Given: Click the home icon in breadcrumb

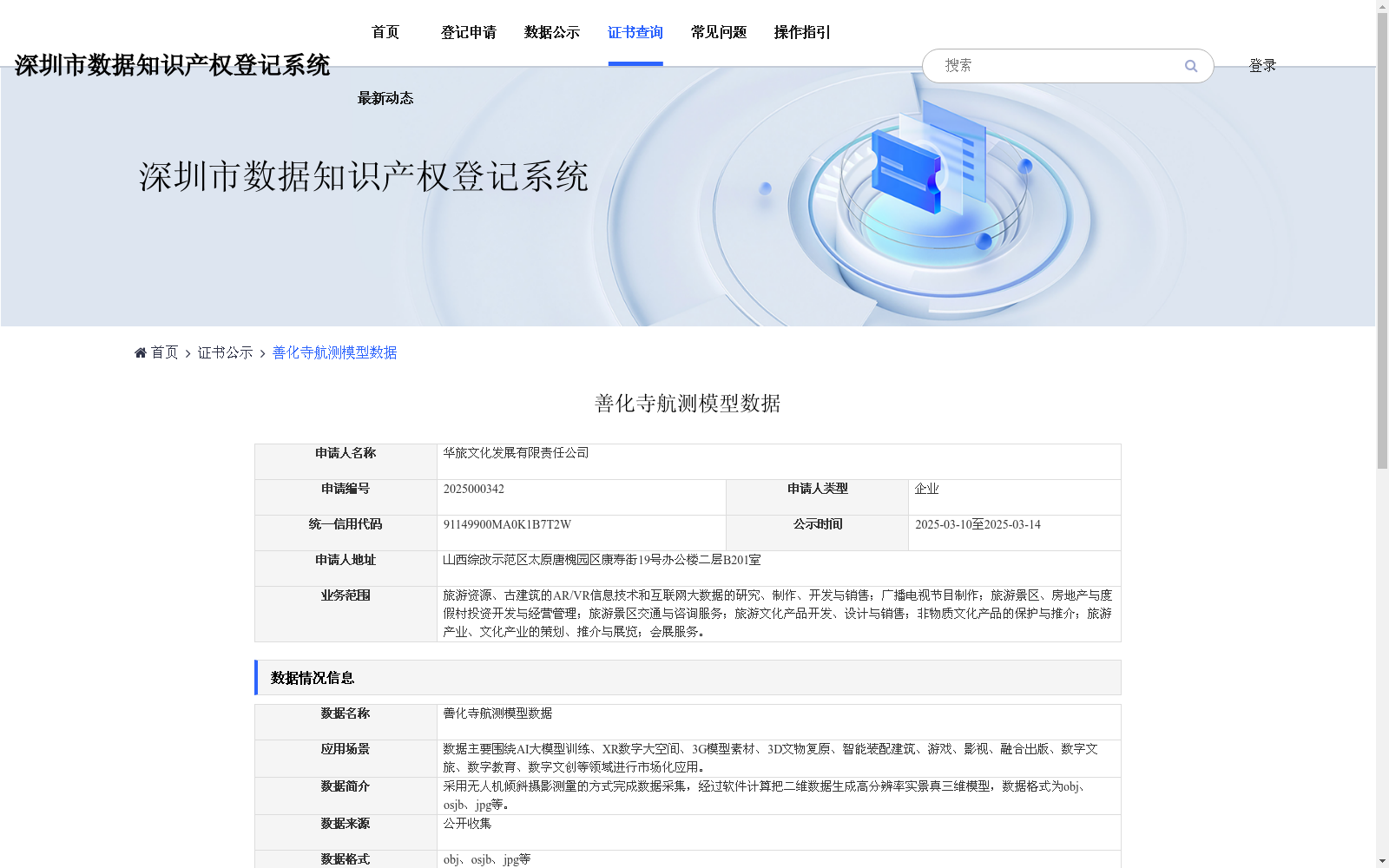Looking at the screenshot, I should (x=141, y=352).
